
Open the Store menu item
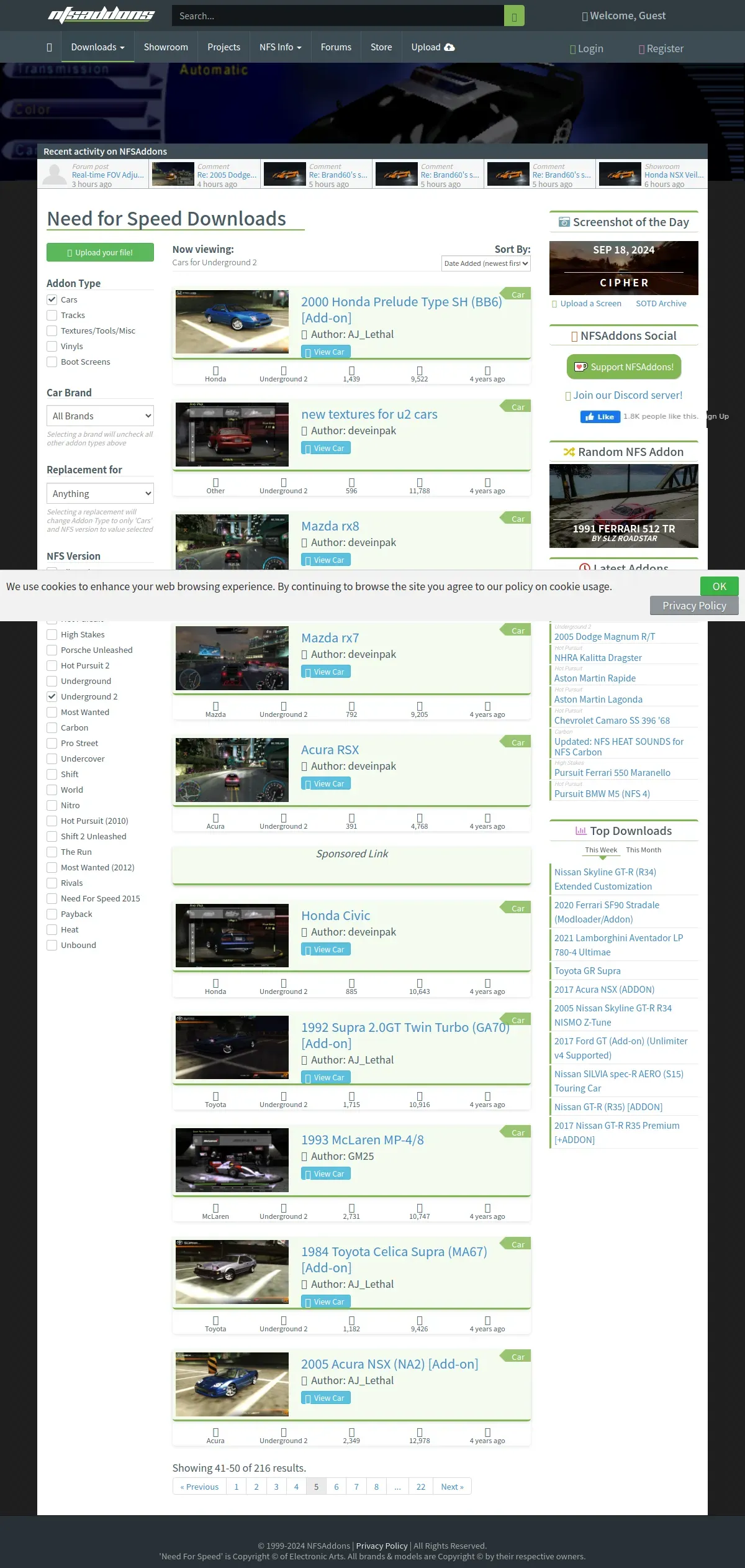click(381, 47)
